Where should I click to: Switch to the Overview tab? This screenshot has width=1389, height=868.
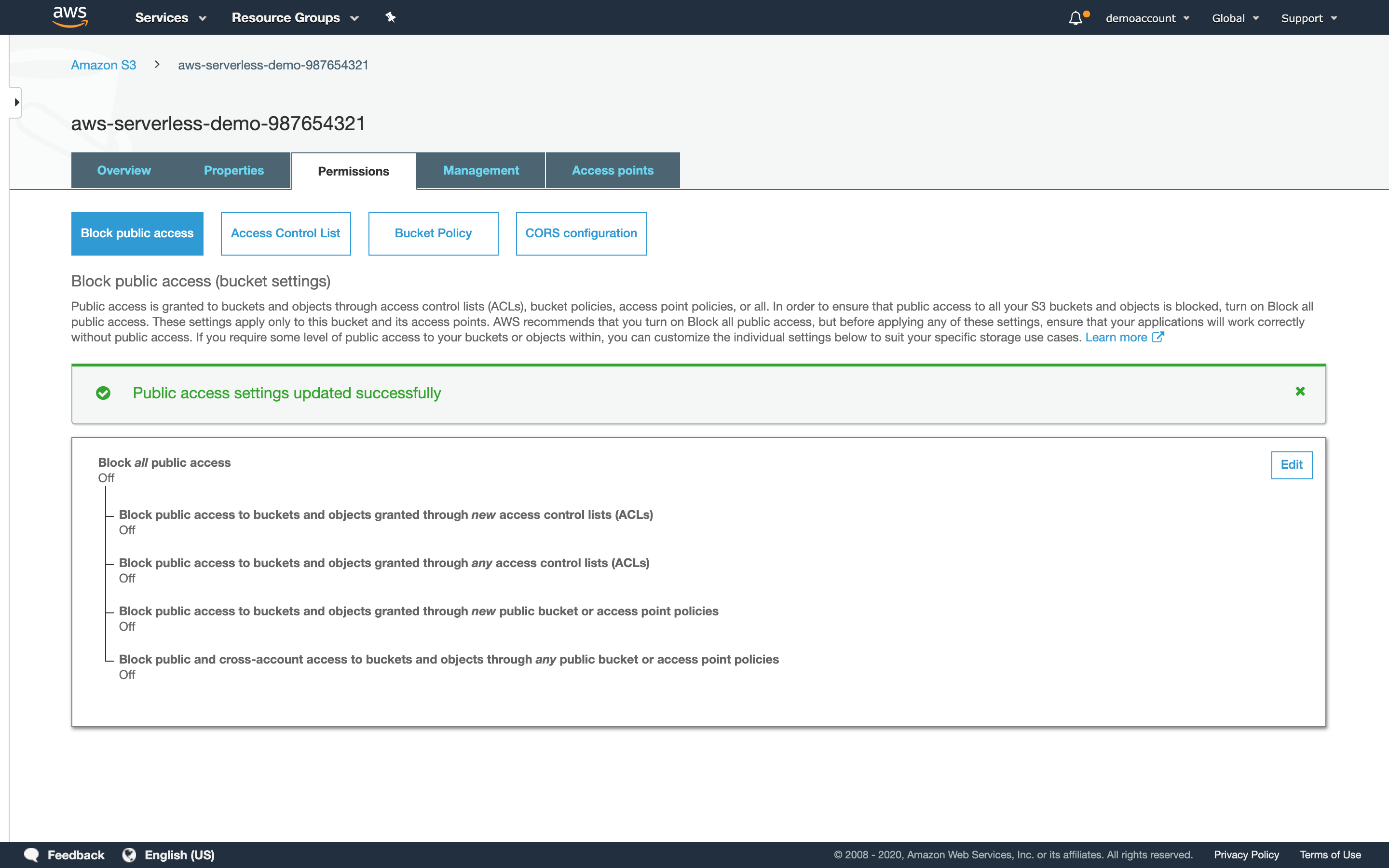(124, 171)
